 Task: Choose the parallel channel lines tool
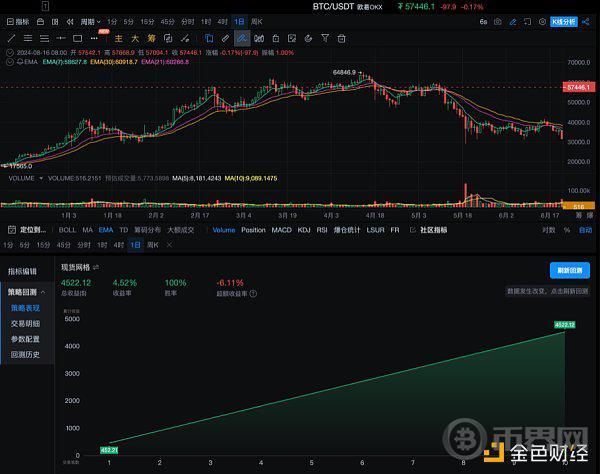click(28, 38)
